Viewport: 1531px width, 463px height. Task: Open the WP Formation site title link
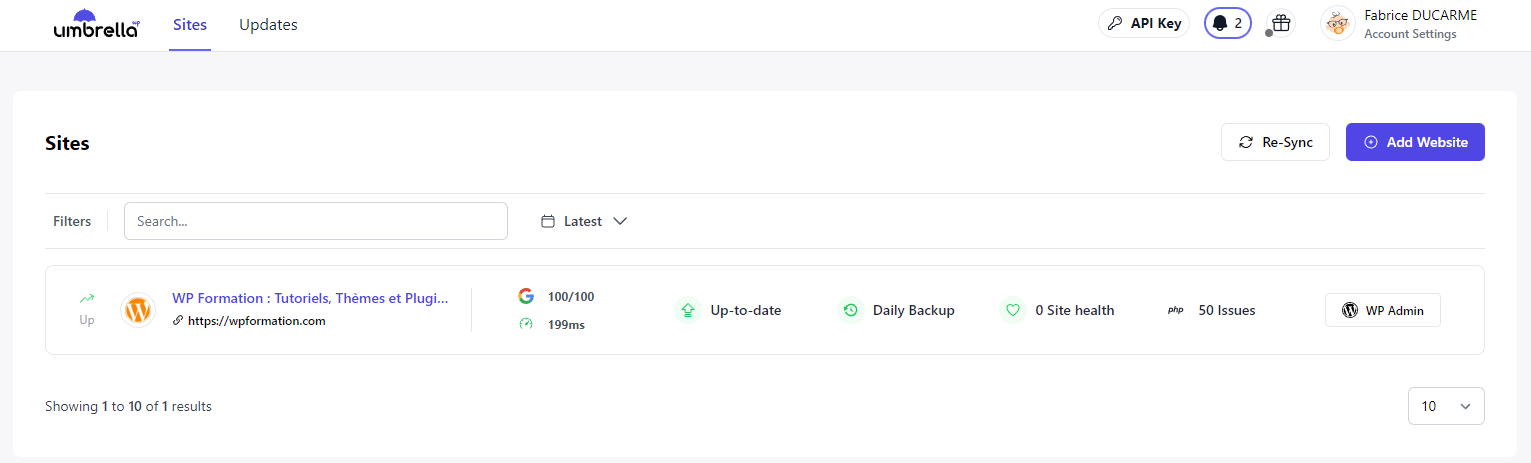coord(310,298)
